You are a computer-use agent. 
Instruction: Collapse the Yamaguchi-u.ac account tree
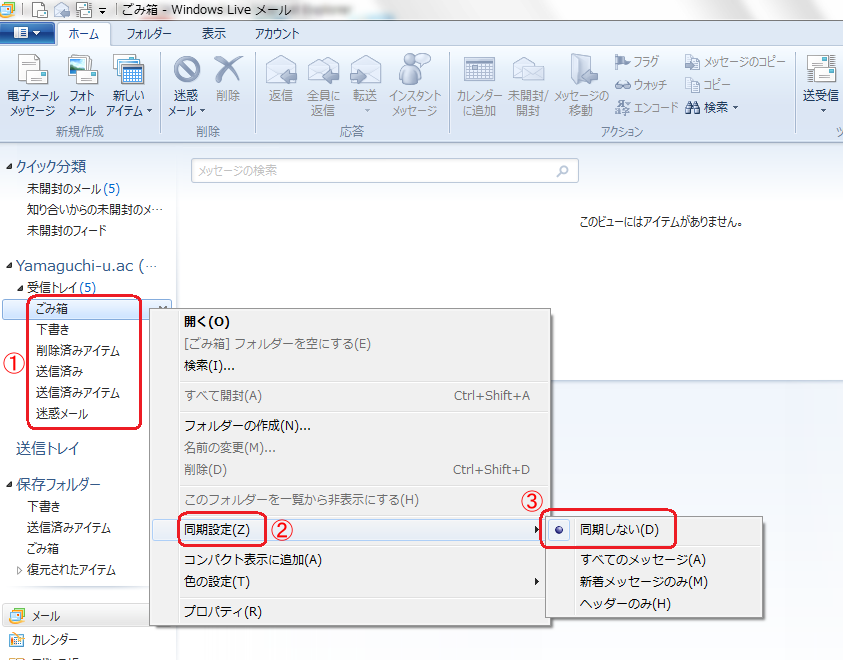click(x=9, y=266)
